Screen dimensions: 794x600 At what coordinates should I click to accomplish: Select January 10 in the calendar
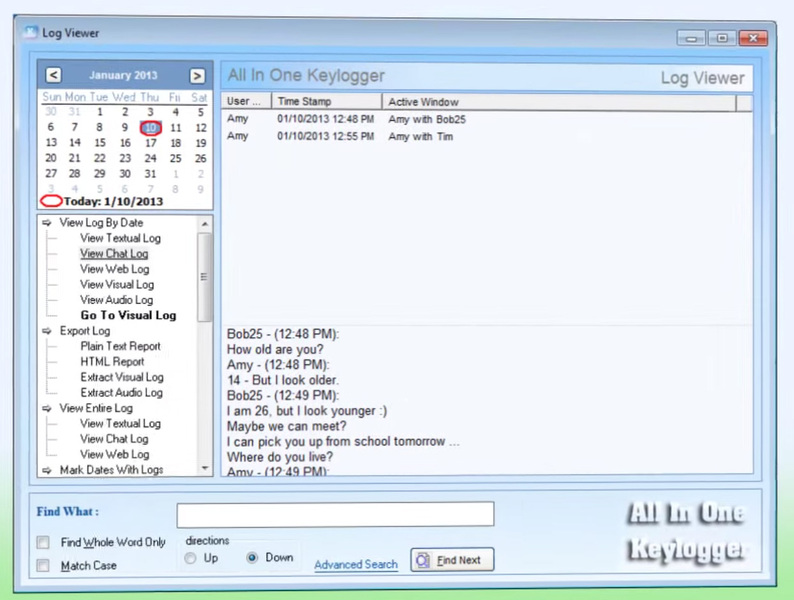(150, 128)
